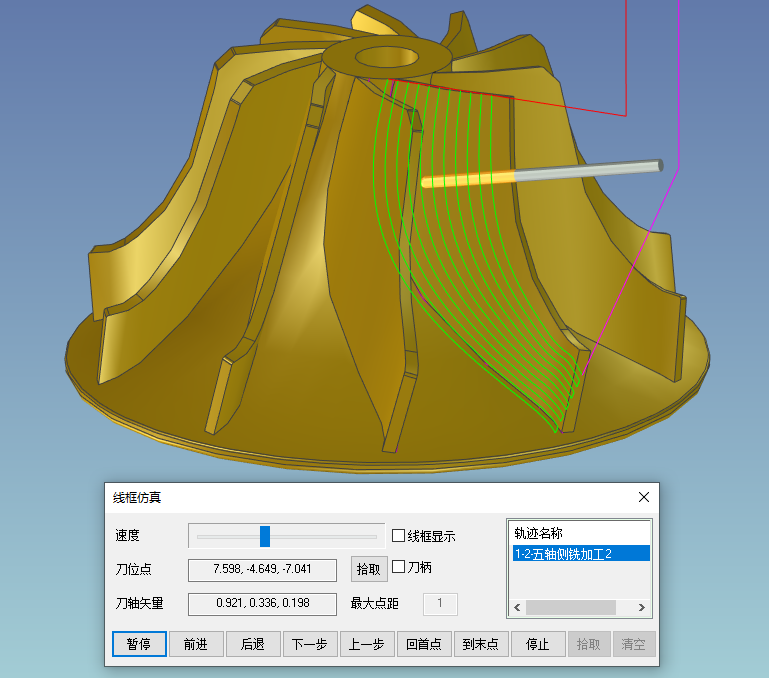769x678 pixels.
Task: Enable the 线框显示 checkbox
Action: 398,536
